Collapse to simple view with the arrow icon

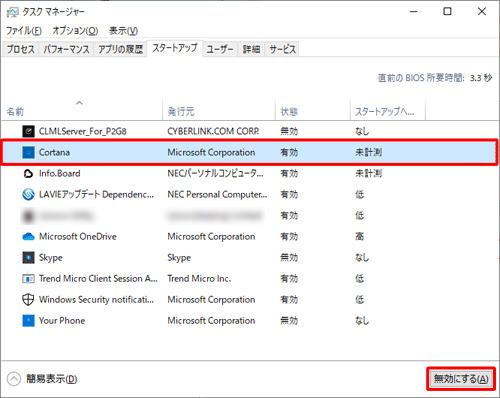(14, 379)
